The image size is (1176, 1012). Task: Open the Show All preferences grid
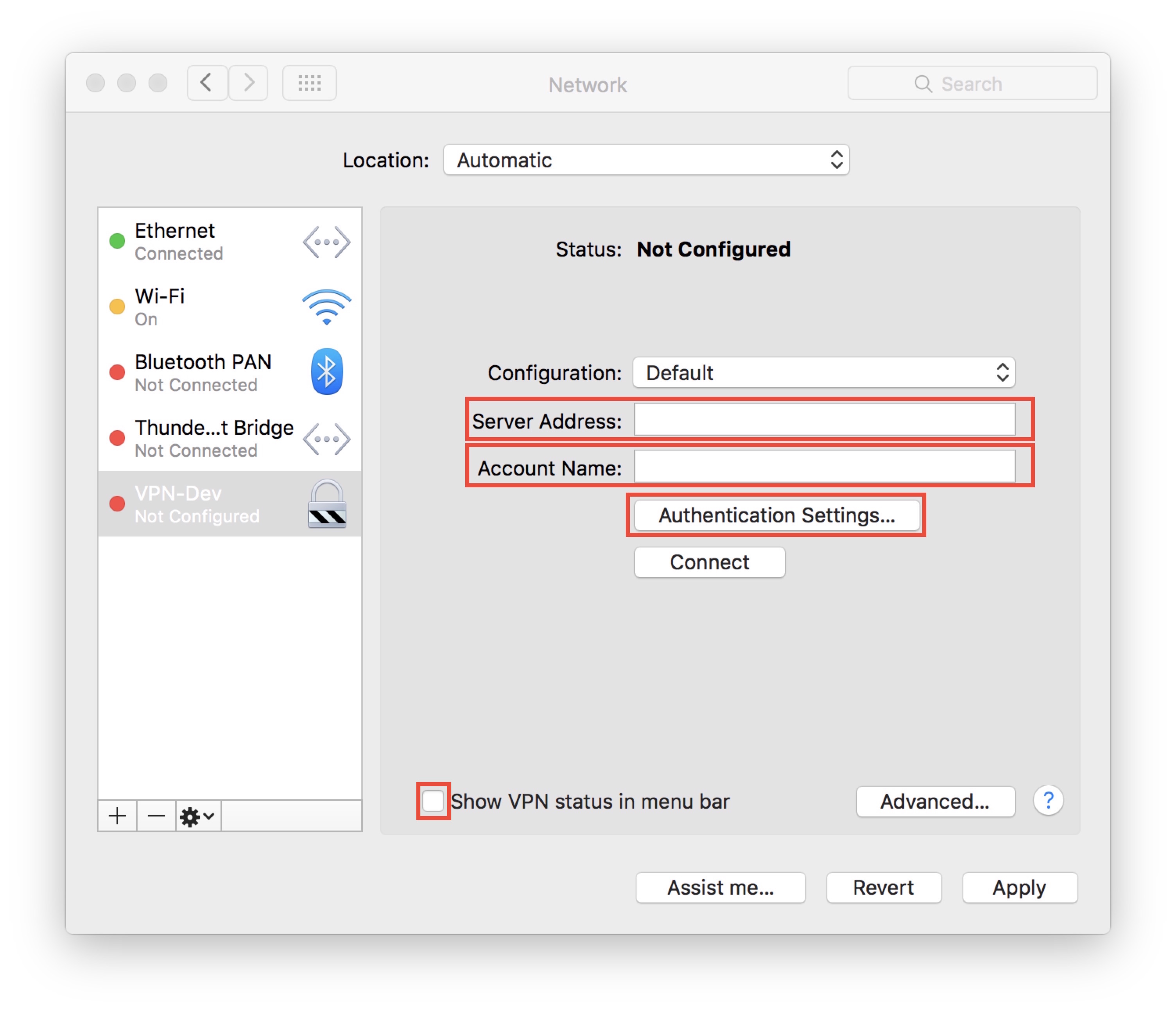tap(309, 83)
